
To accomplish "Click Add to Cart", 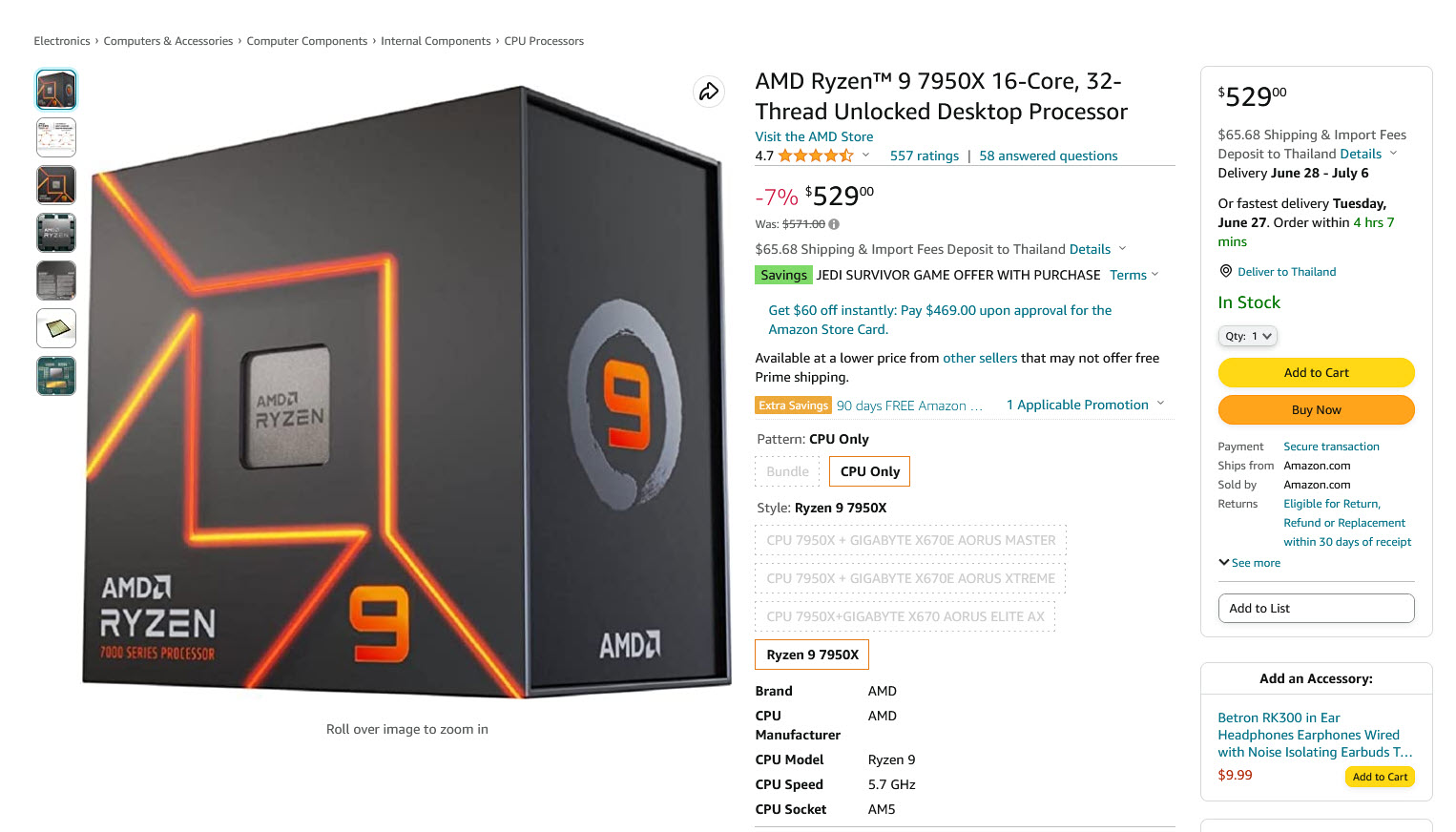I will (x=1316, y=372).
